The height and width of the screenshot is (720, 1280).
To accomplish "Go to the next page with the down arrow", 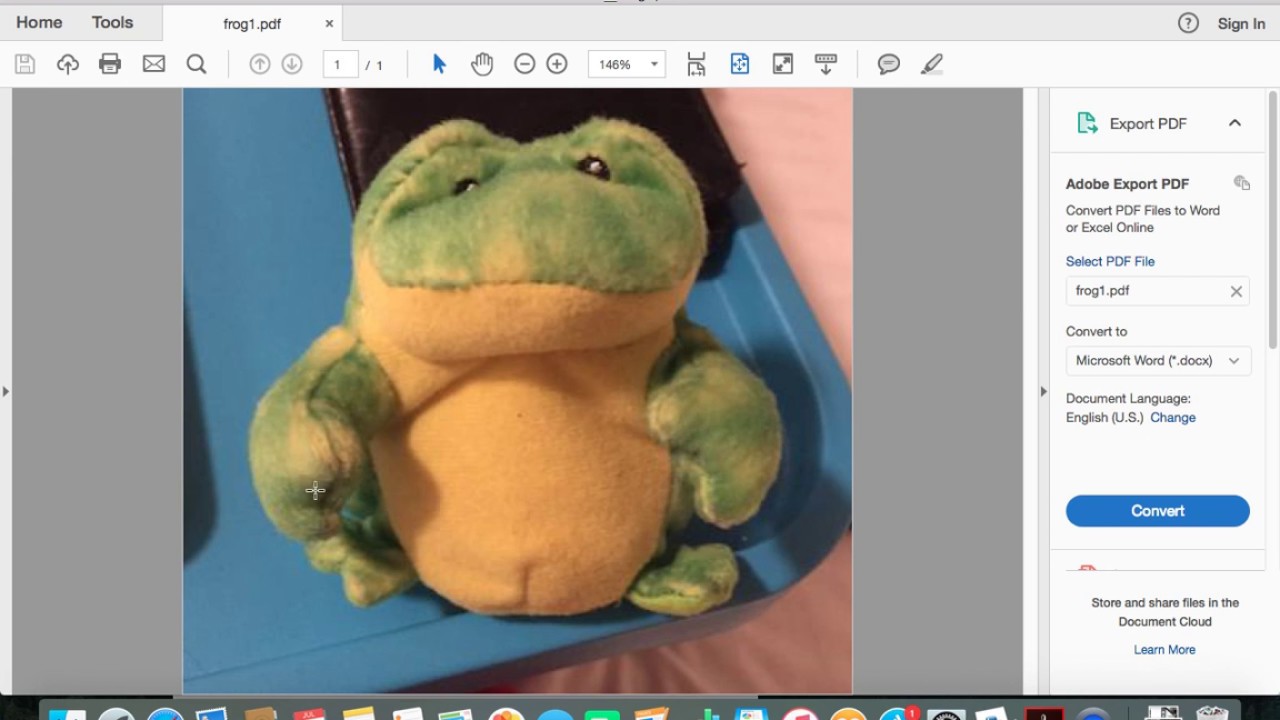I will click(292, 64).
